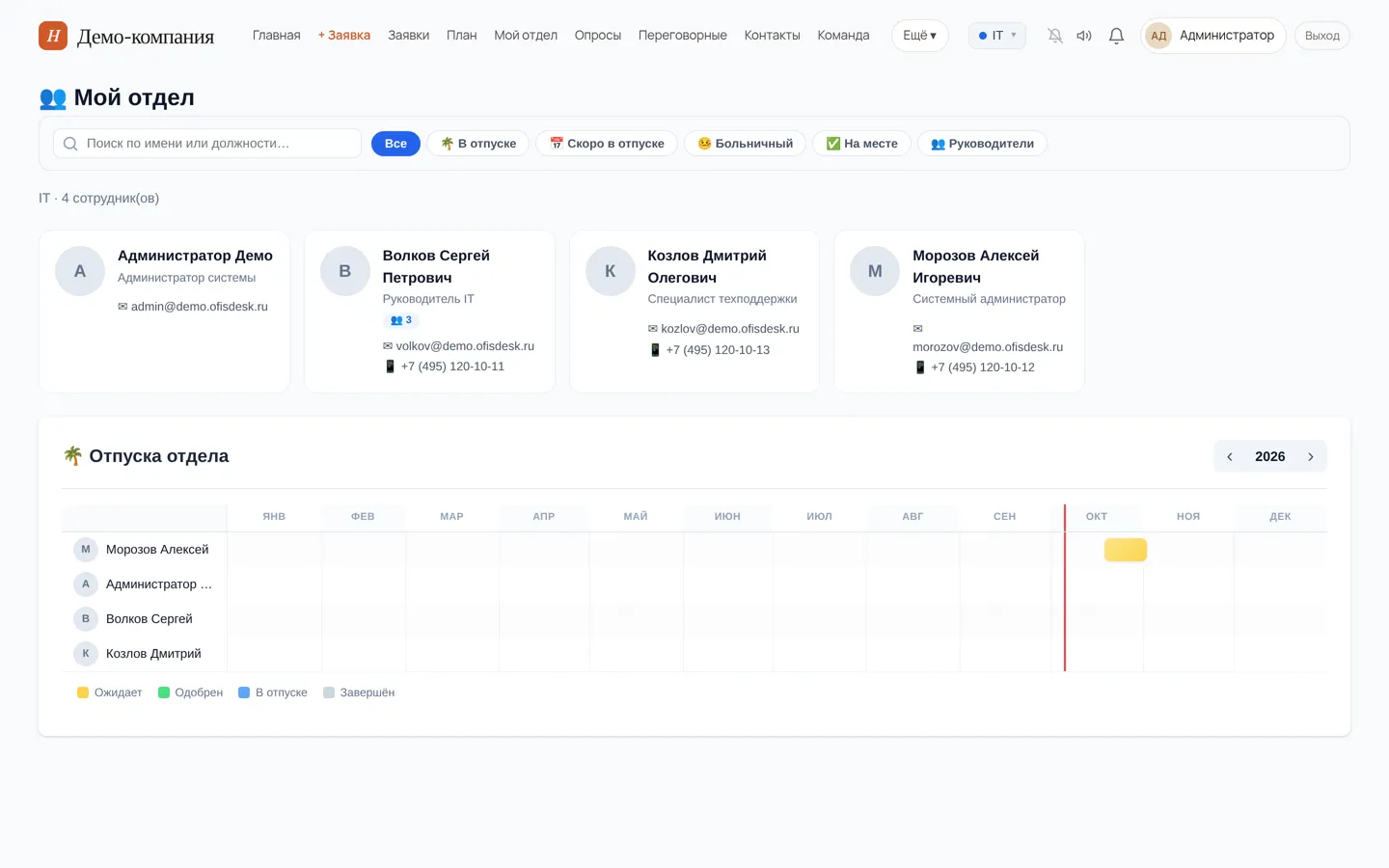Open the Команда page
This screenshot has height=868, width=1389.
click(x=843, y=36)
